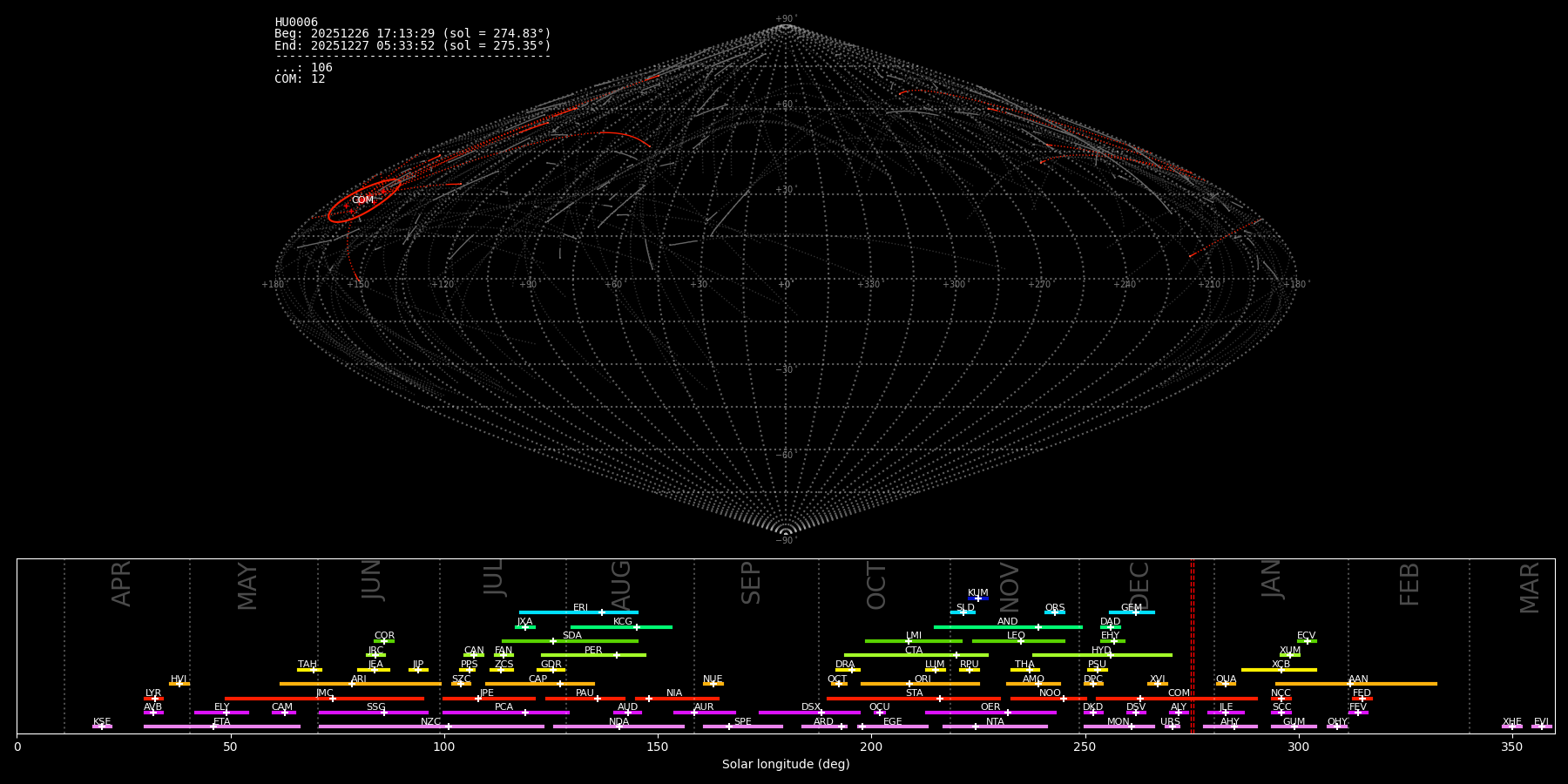
Task: Click the 250 tick label on axis
Action: [1085, 747]
